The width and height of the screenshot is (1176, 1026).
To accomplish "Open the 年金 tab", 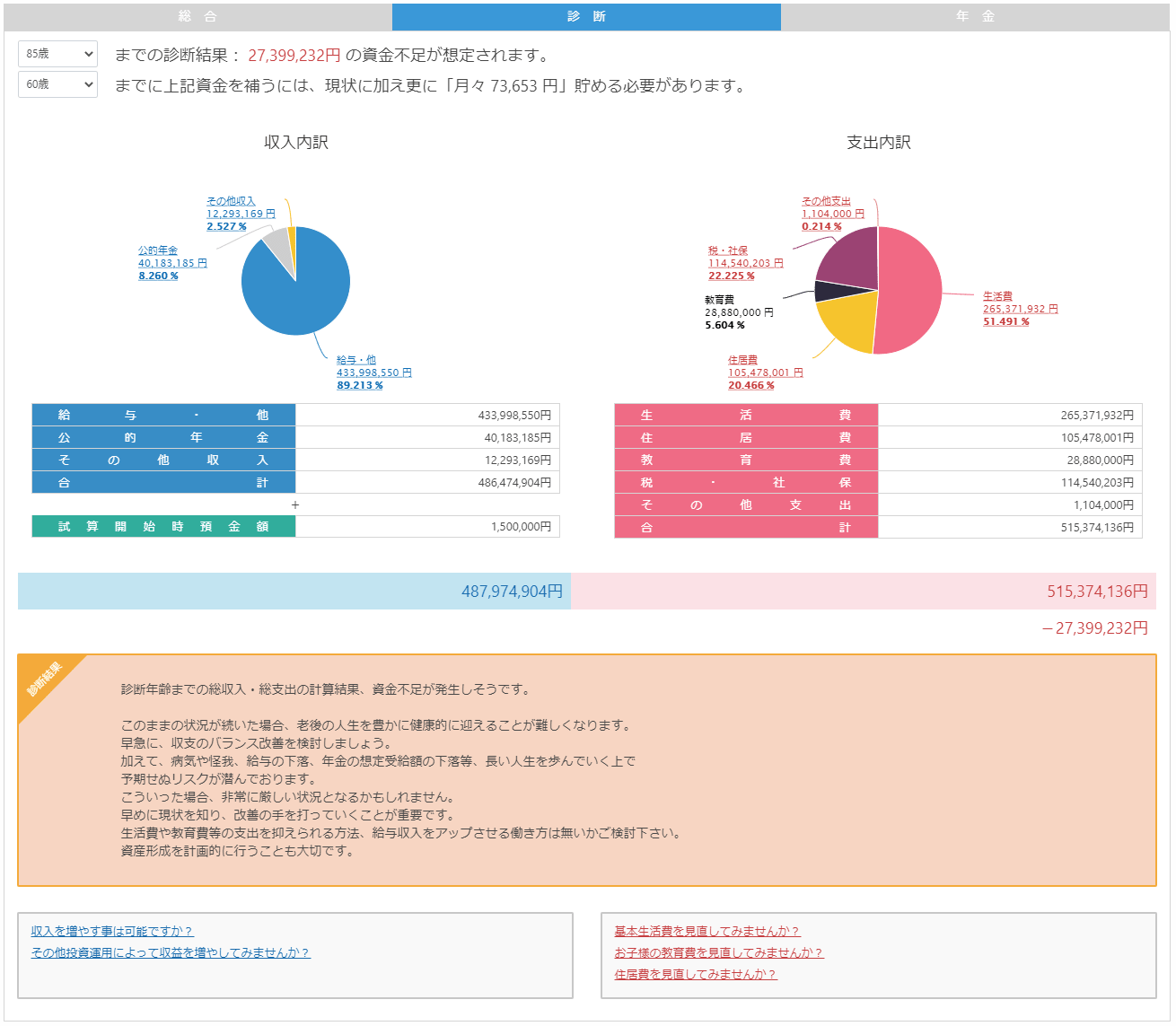I will 975,16.
